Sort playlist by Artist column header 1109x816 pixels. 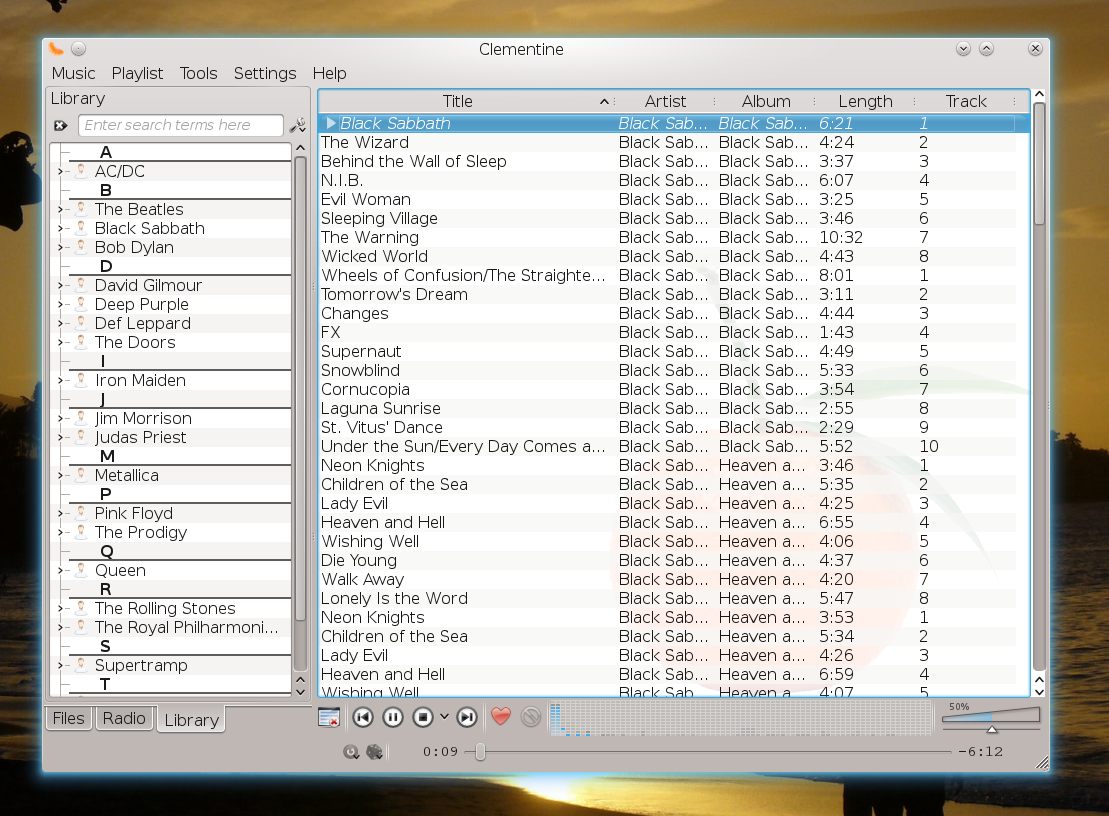[x=665, y=102]
